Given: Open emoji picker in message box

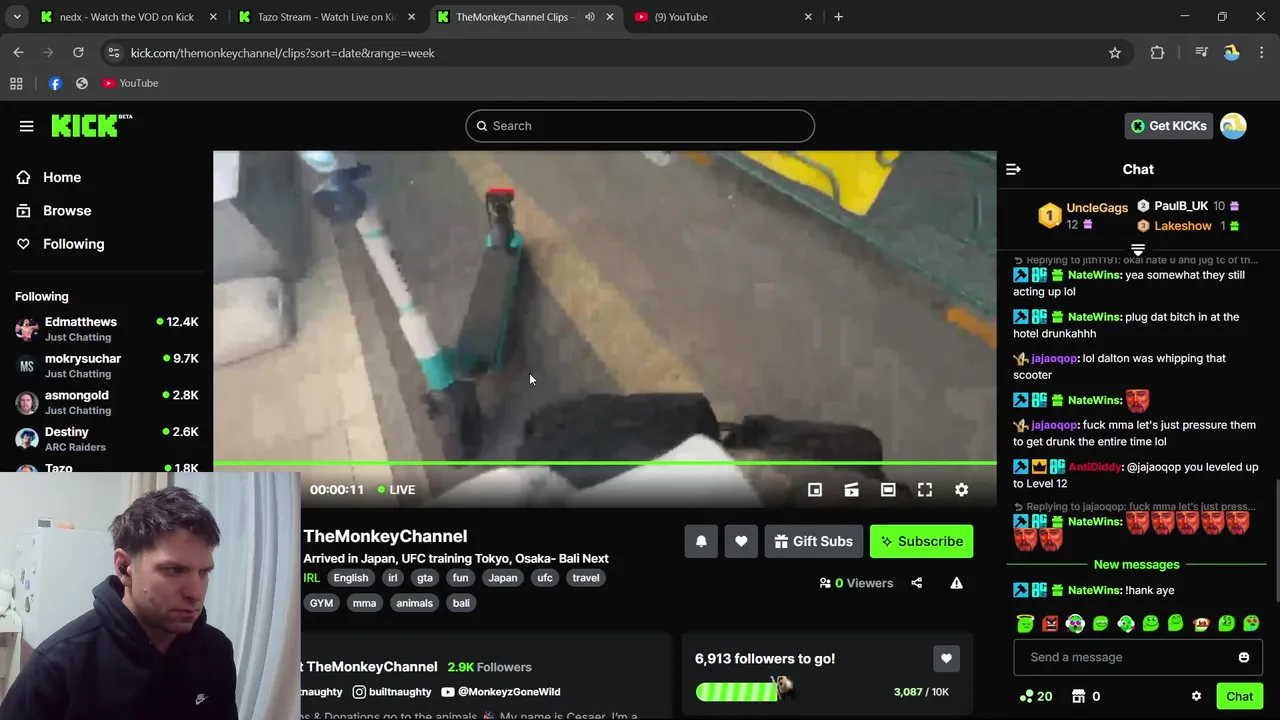Looking at the screenshot, I should pyautogui.click(x=1244, y=657).
